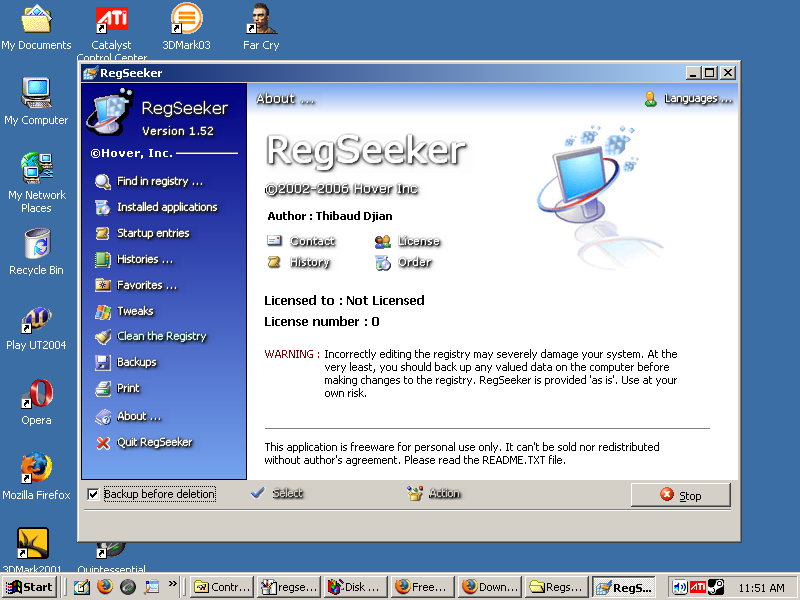800x600 pixels.
Task: Click the Tweaks Windows flag icon
Action: pos(102,311)
